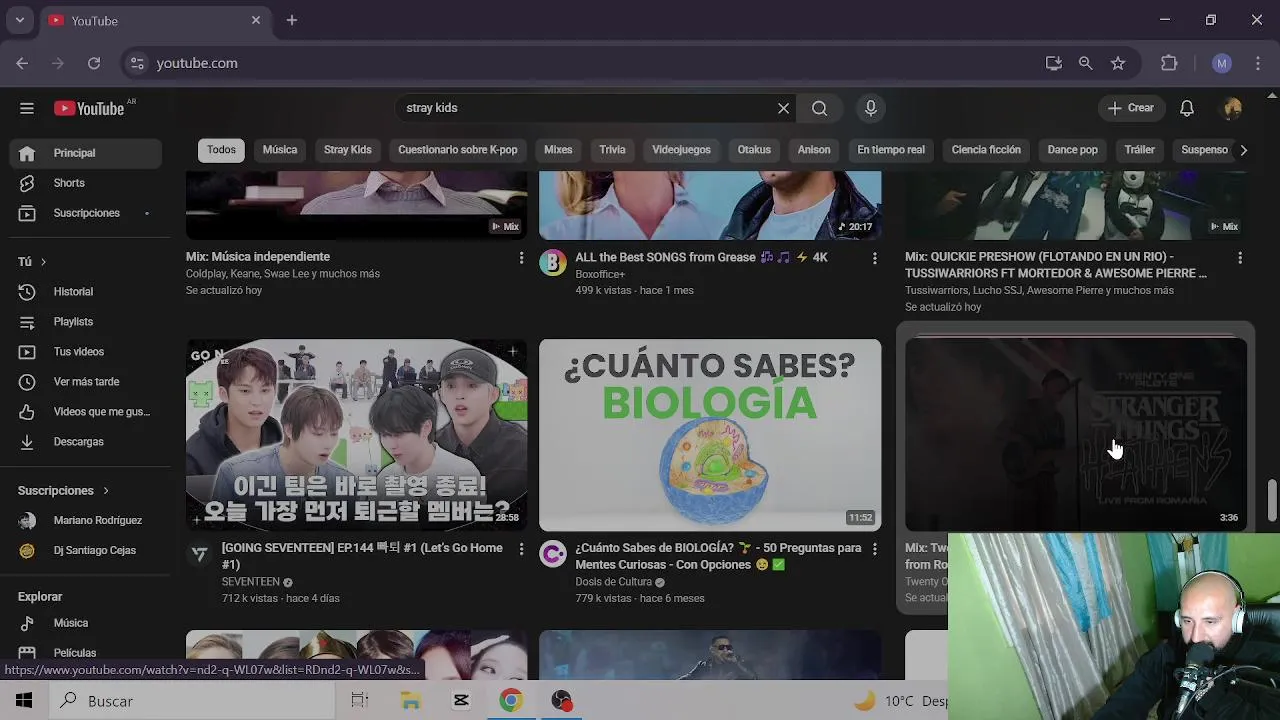Open Ver más tarde list
Image resolution: width=1280 pixels, height=720 pixels.
(85, 382)
